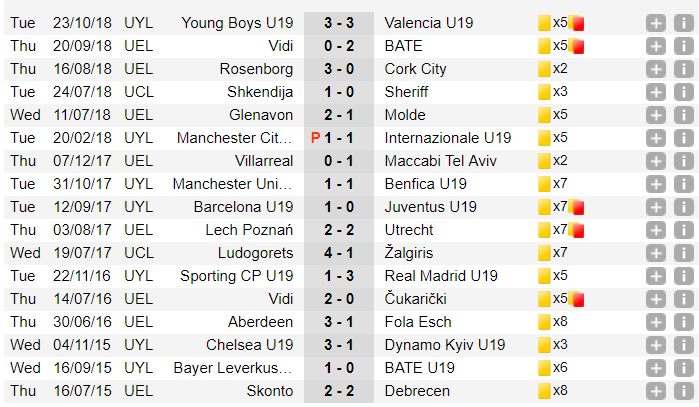699x407 pixels.
Task: Click red card icon on Juventus U19 row
Action: click(x=576, y=207)
